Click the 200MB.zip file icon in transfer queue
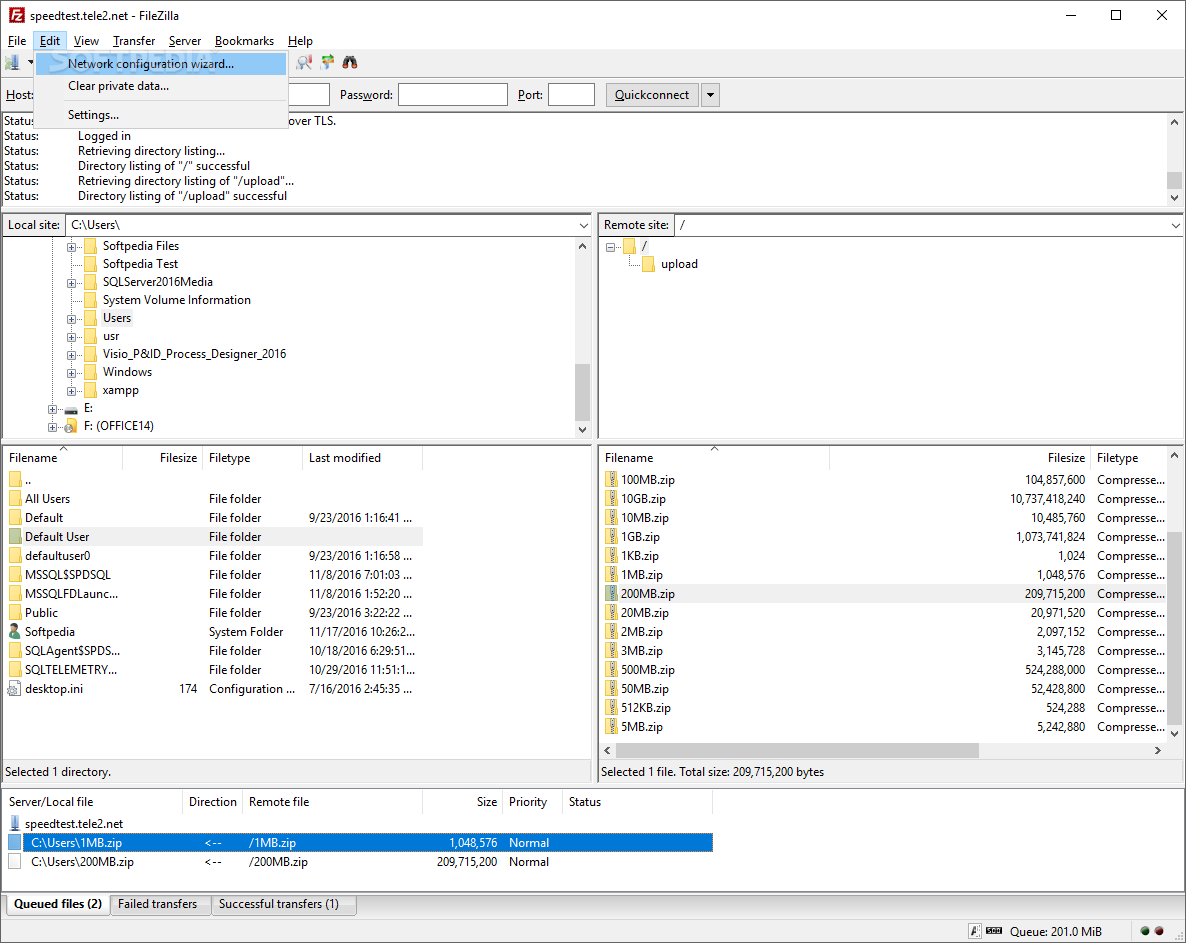This screenshot has width=1186, height=943. pos(14,861)
